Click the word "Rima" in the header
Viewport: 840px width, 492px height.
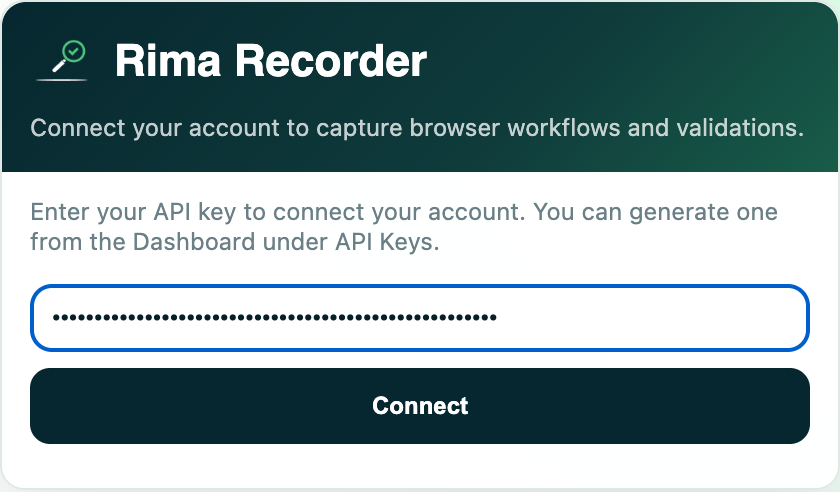(x=168, y=61)
